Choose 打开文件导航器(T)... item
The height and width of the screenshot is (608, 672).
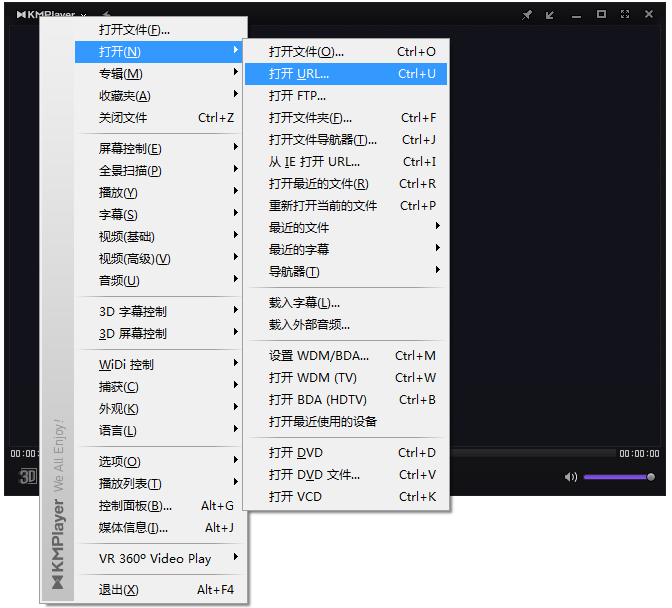click(x=346, y=140)
